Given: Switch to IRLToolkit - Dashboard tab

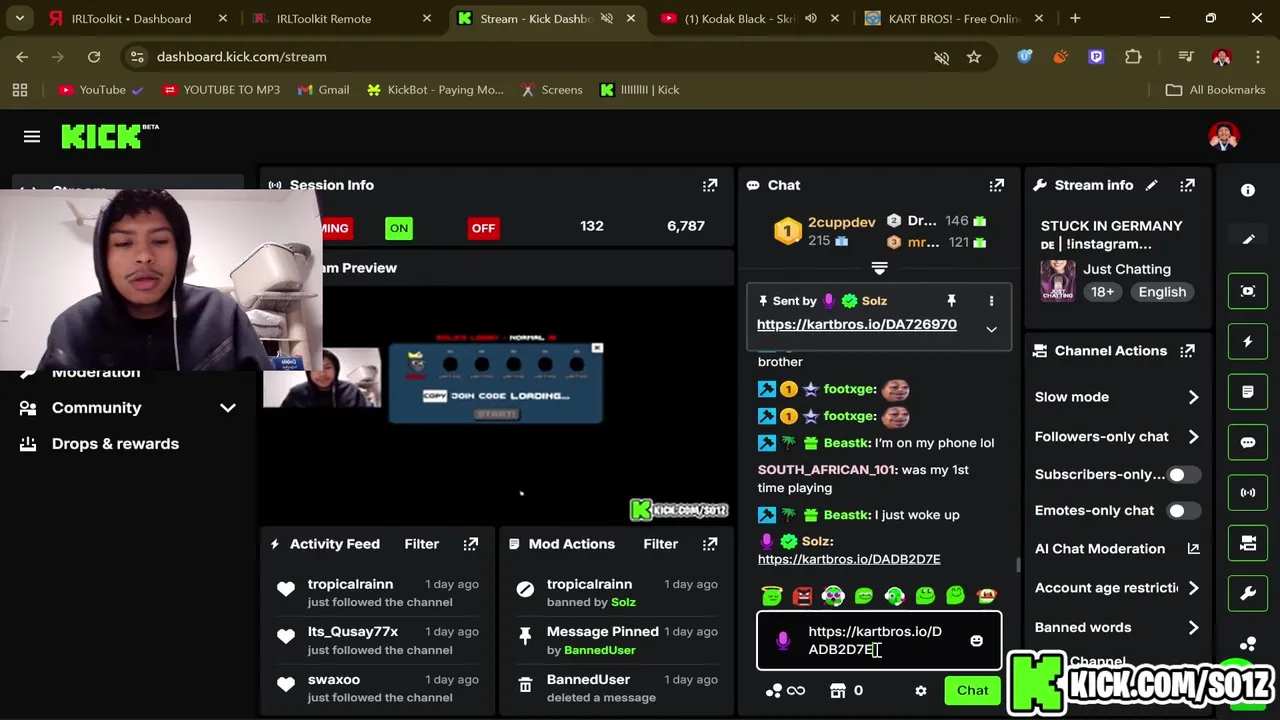Looking at the screenshot, I should tap(138, 18).
